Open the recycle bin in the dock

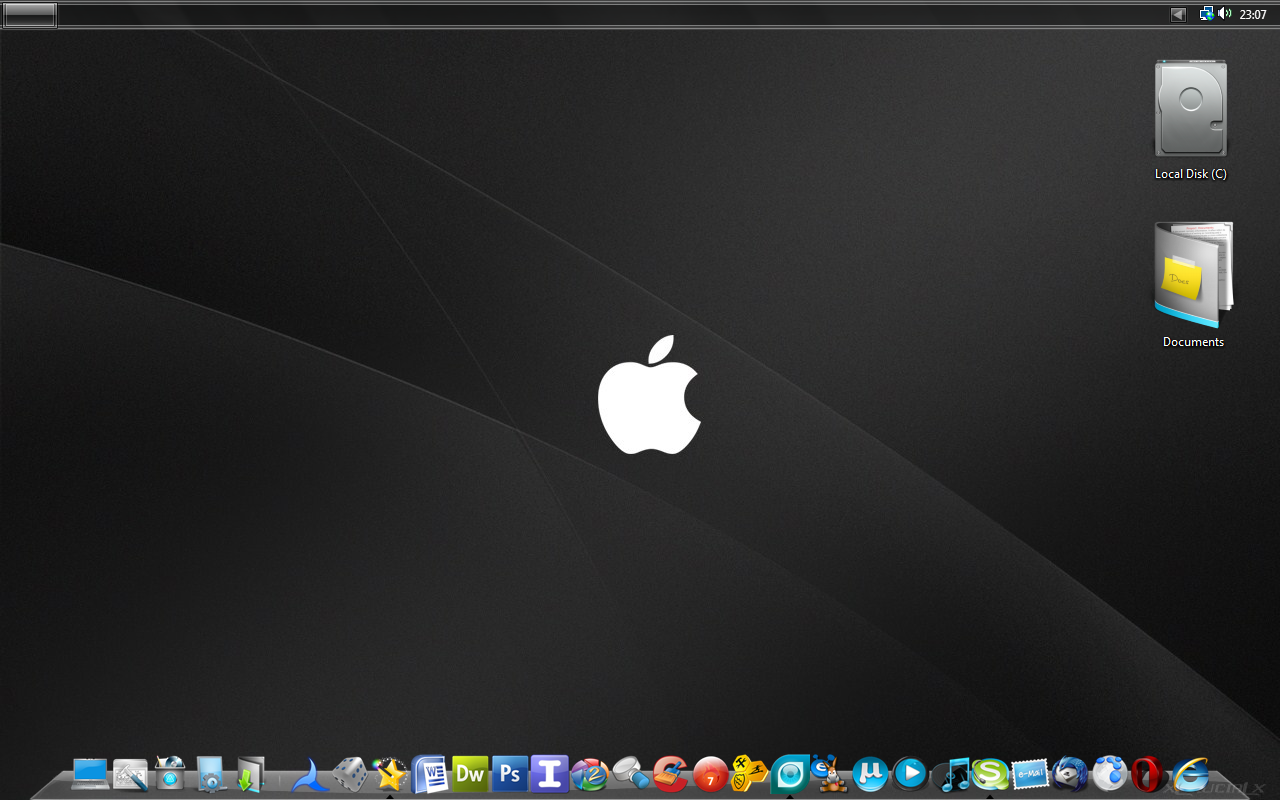click(x=171, y=774)
